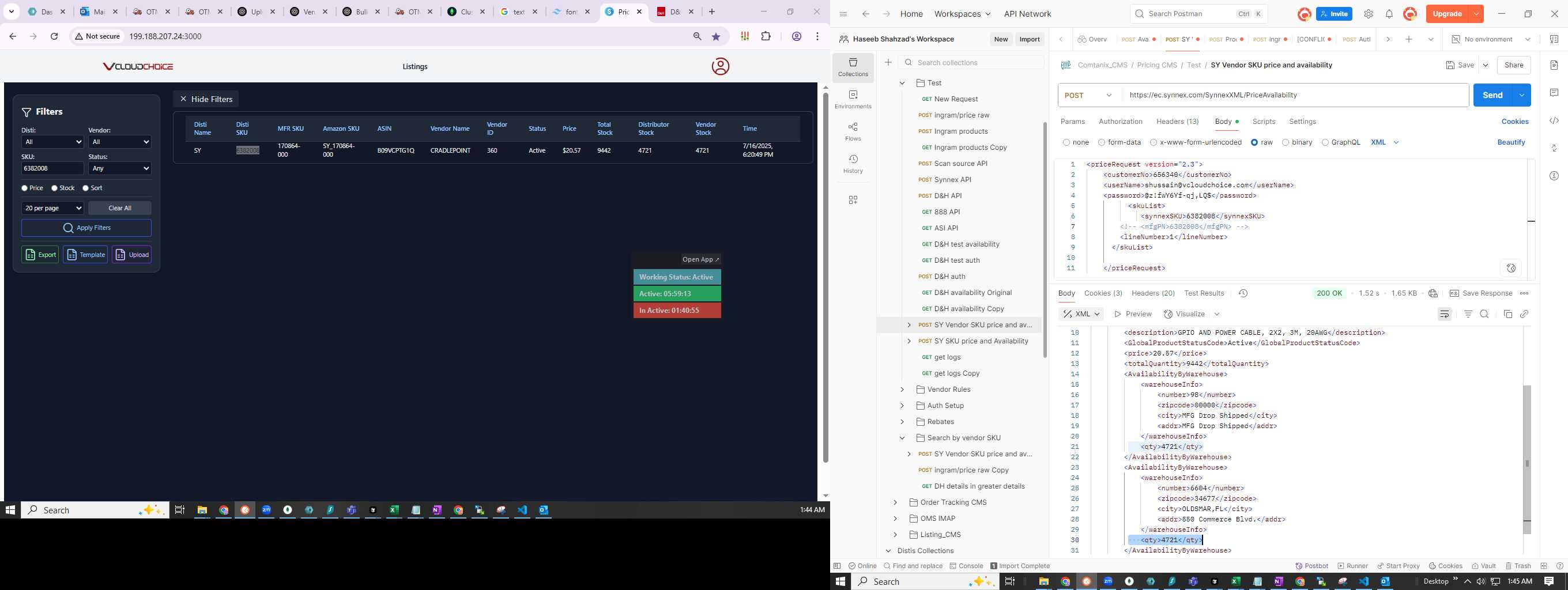Open Environments sidebar in Postman

tap(853, 100)
